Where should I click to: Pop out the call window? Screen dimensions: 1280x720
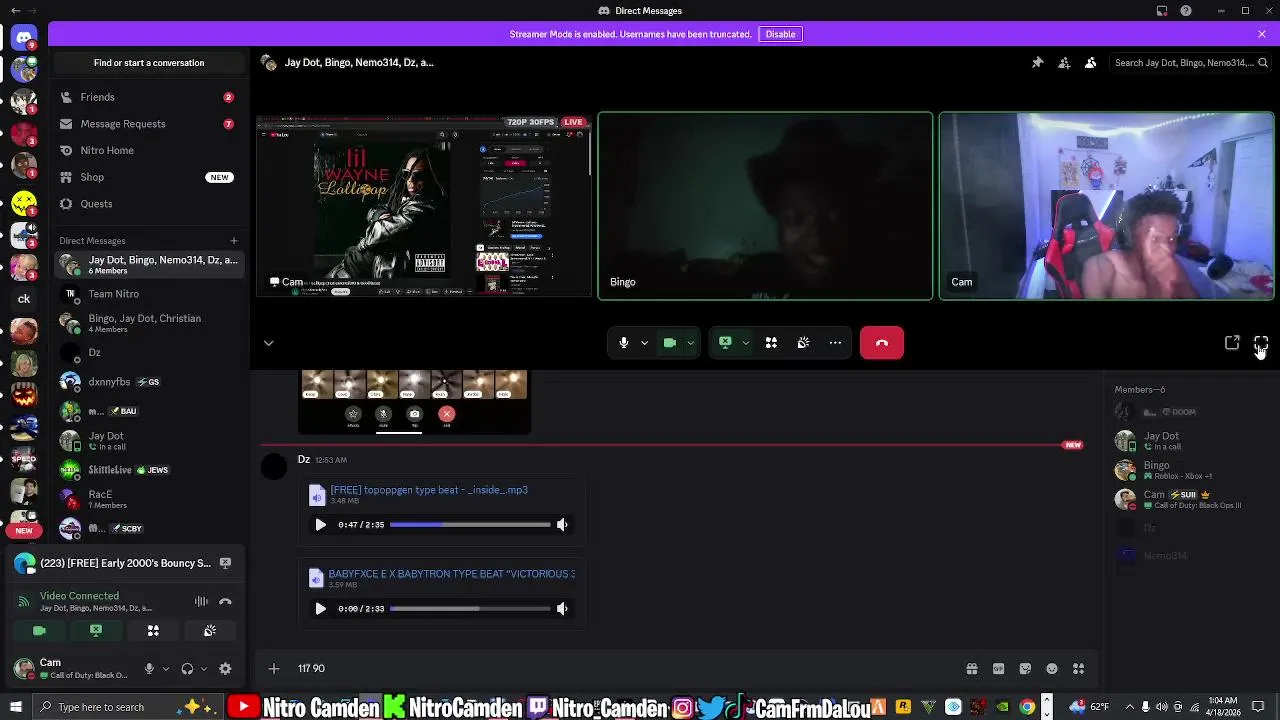coord(1232,343)
